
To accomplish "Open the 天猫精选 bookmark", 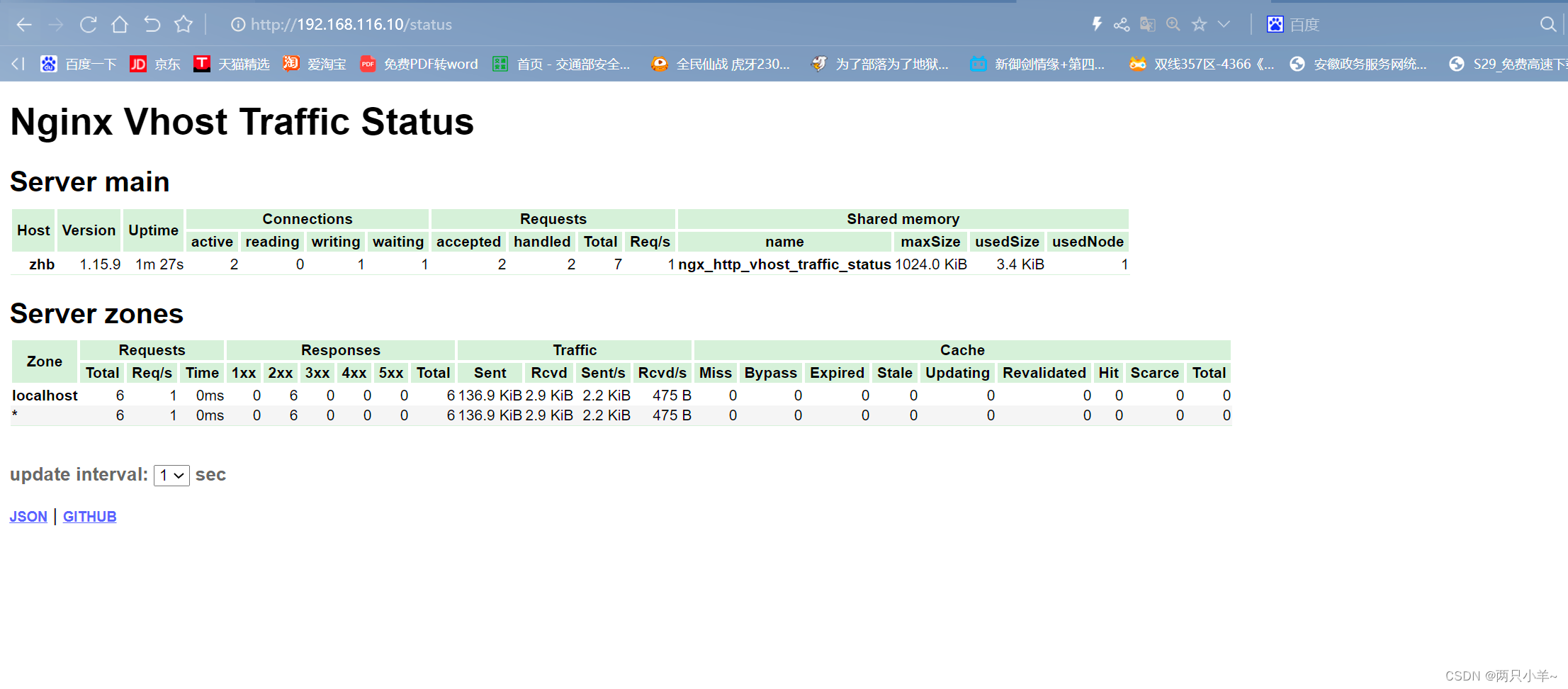I will [232, 64].
